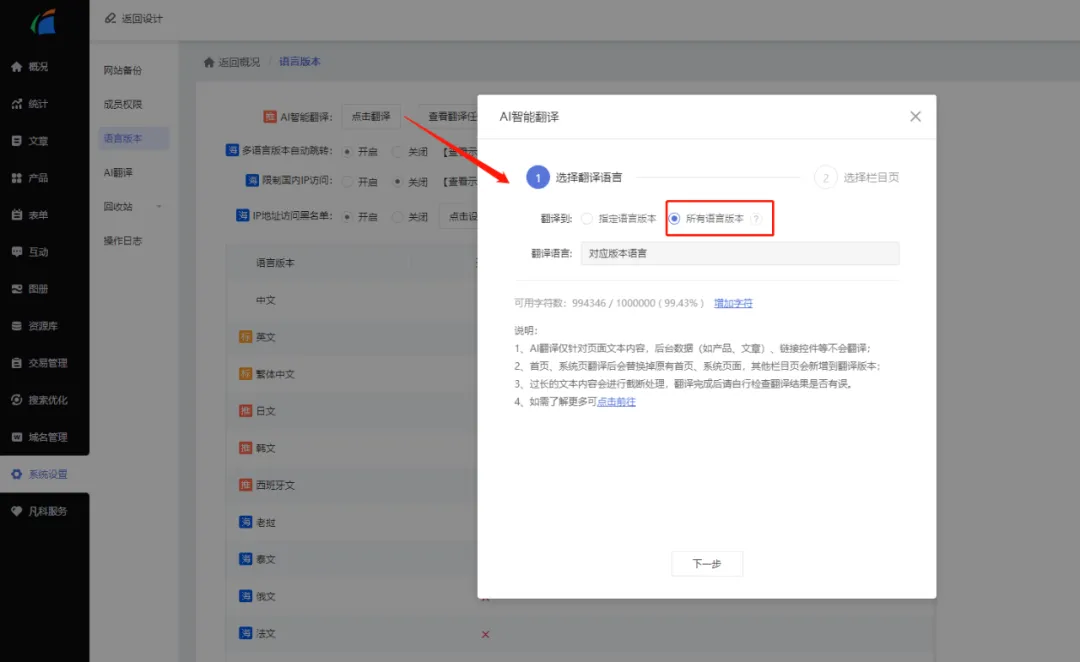Turn off 限制国内IP访问 with 关闭
The image size is (1080, 662).
397,182
